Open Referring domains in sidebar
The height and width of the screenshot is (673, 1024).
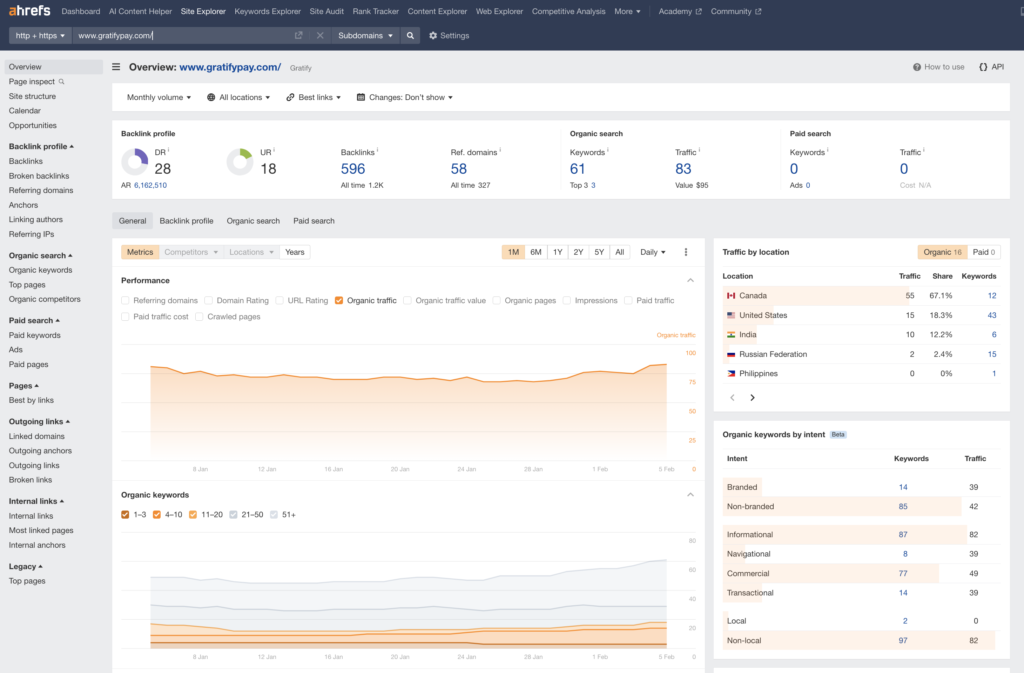tap(40, 191)
